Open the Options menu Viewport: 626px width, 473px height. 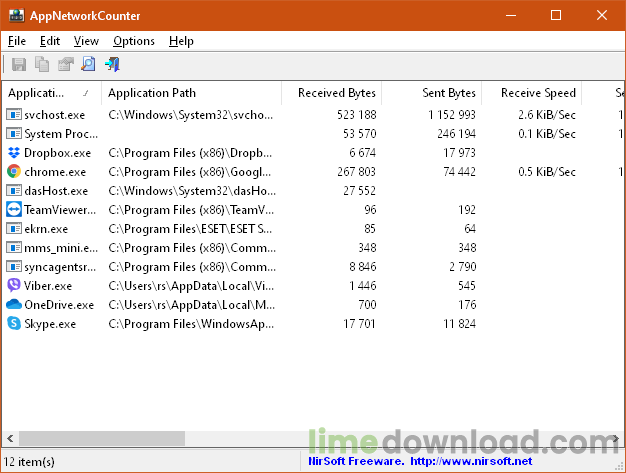pyautogui.click(x=134, y=41)
